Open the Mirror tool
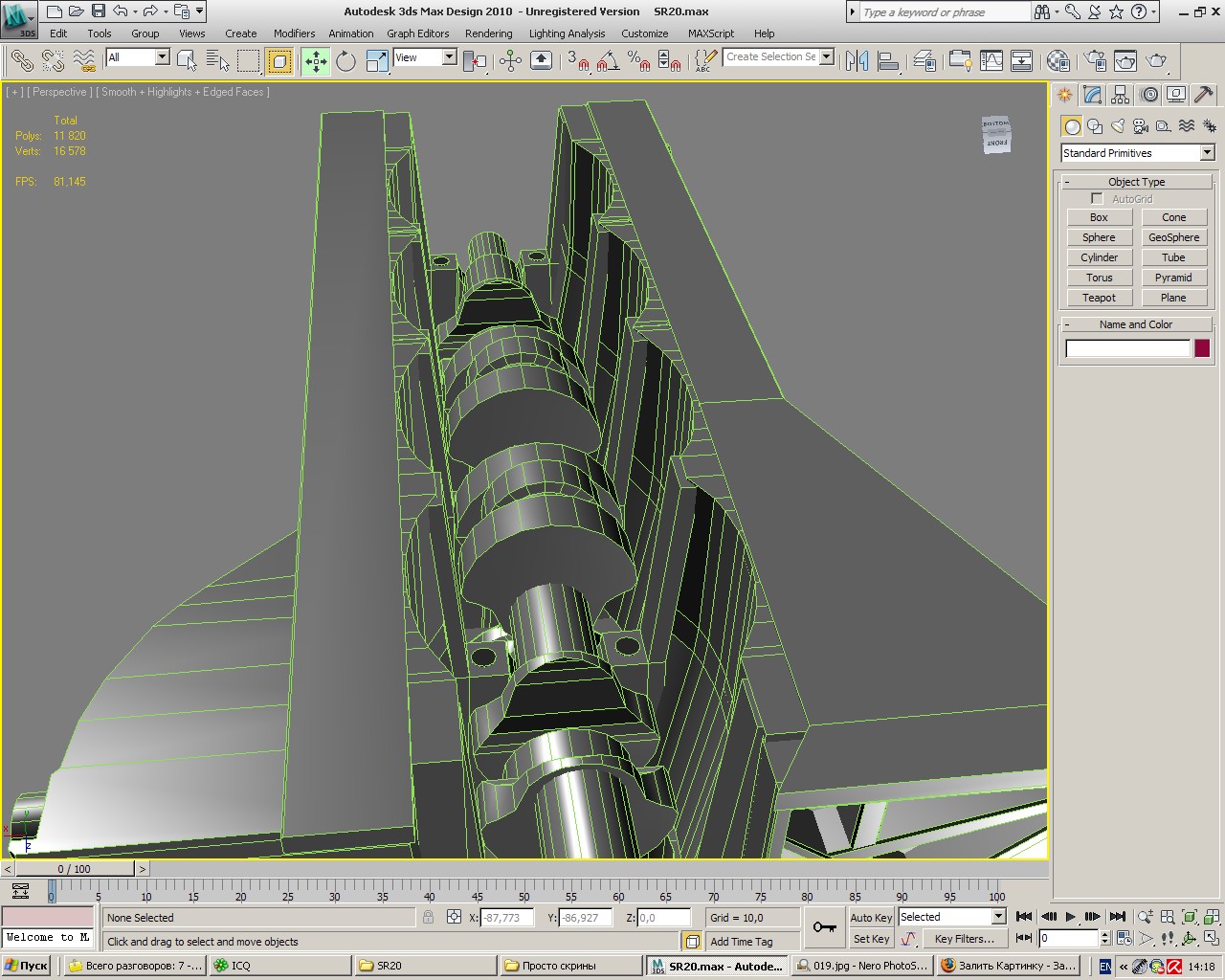1225x980 pixels. pos(857,61)
